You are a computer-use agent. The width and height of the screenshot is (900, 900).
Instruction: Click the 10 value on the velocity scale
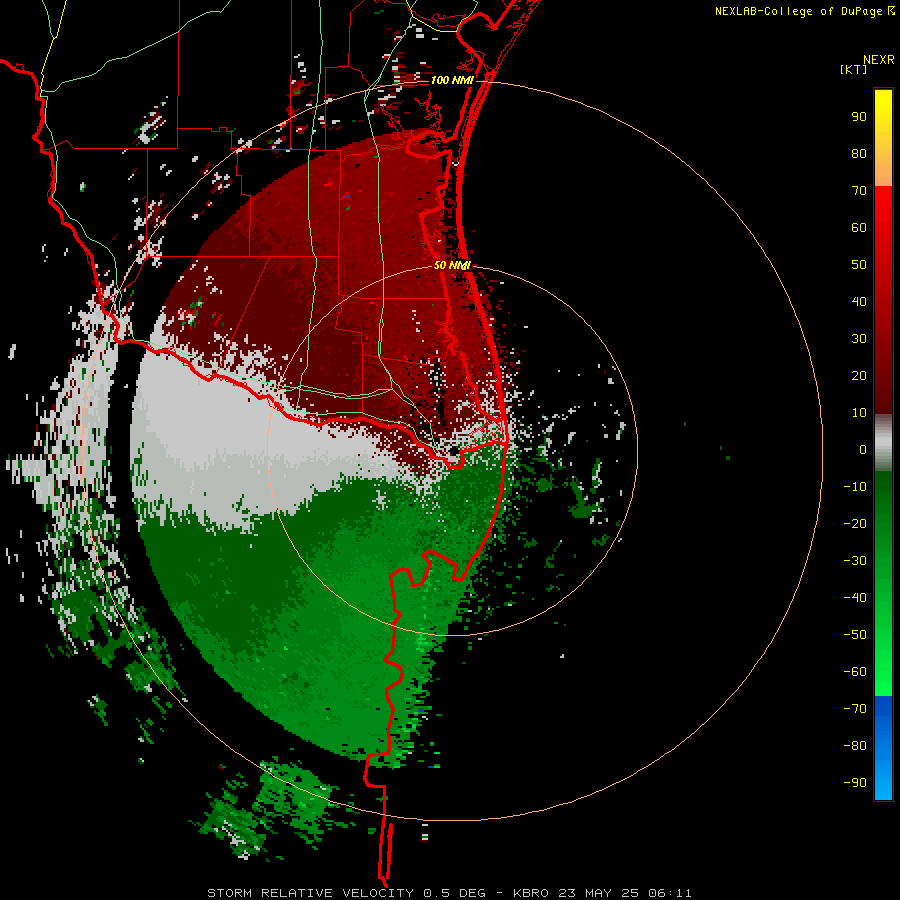point(859,413)
